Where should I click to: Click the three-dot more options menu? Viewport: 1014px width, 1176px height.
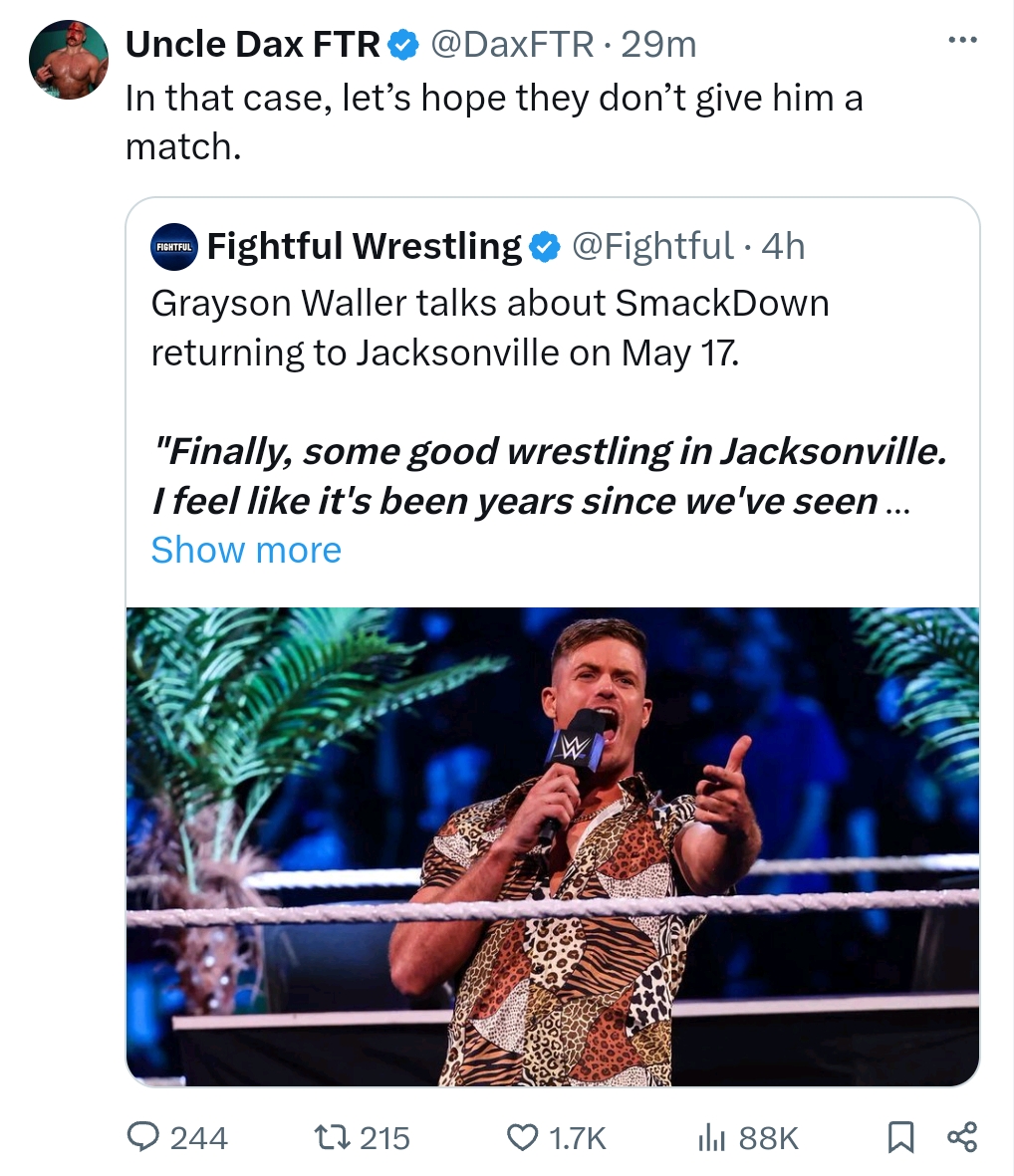point(962,42)
